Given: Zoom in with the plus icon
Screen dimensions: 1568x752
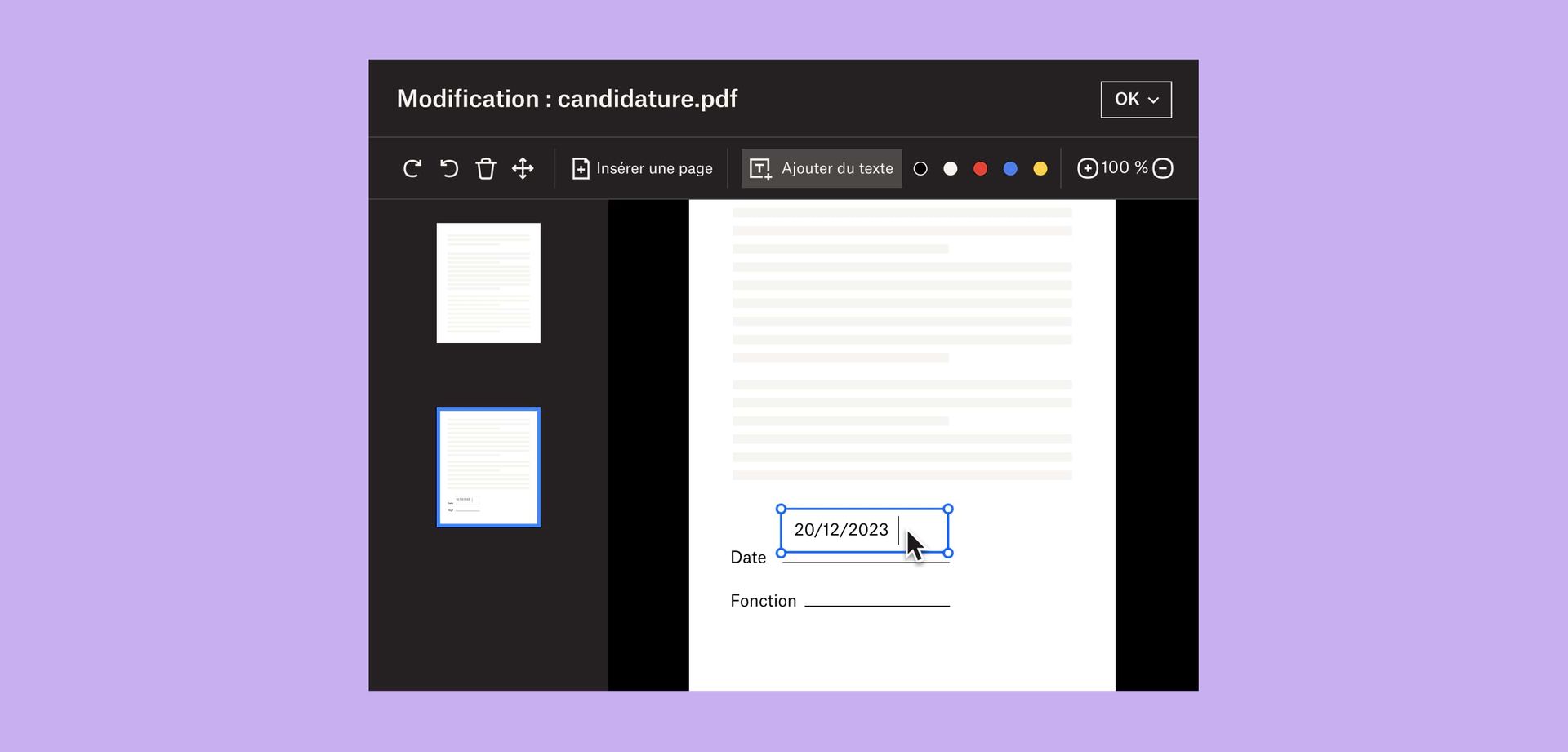Looking at the screenshot, I should point(1086,167).
